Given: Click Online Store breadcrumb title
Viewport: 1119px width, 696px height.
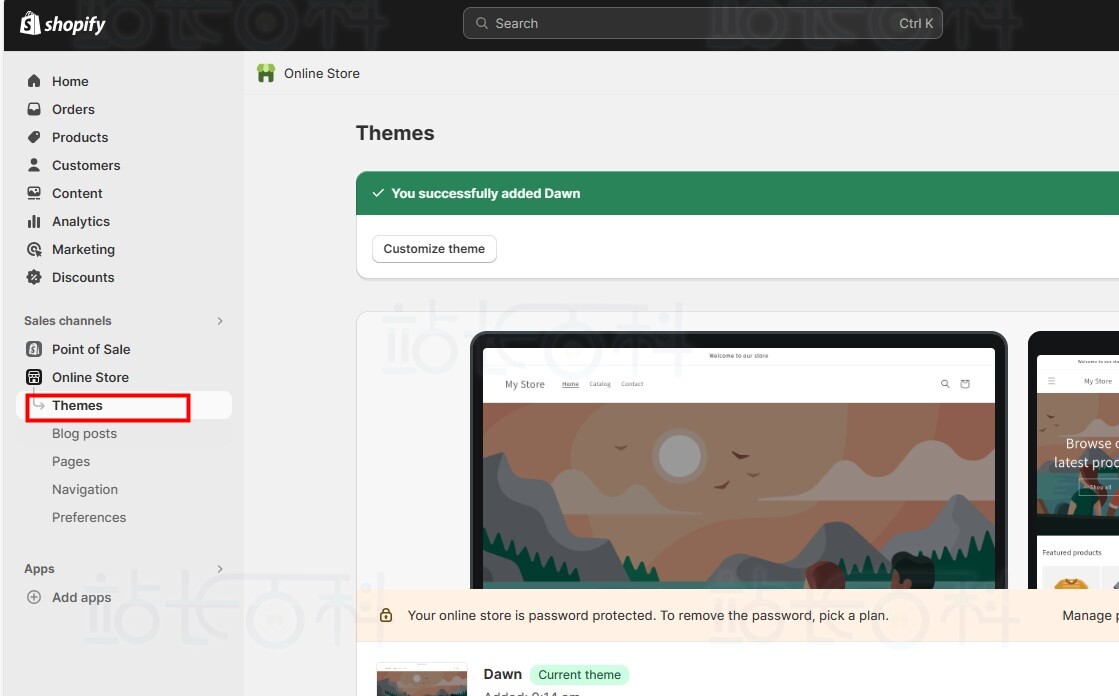Looking at the screenshot, I should [x=322, y=74].
